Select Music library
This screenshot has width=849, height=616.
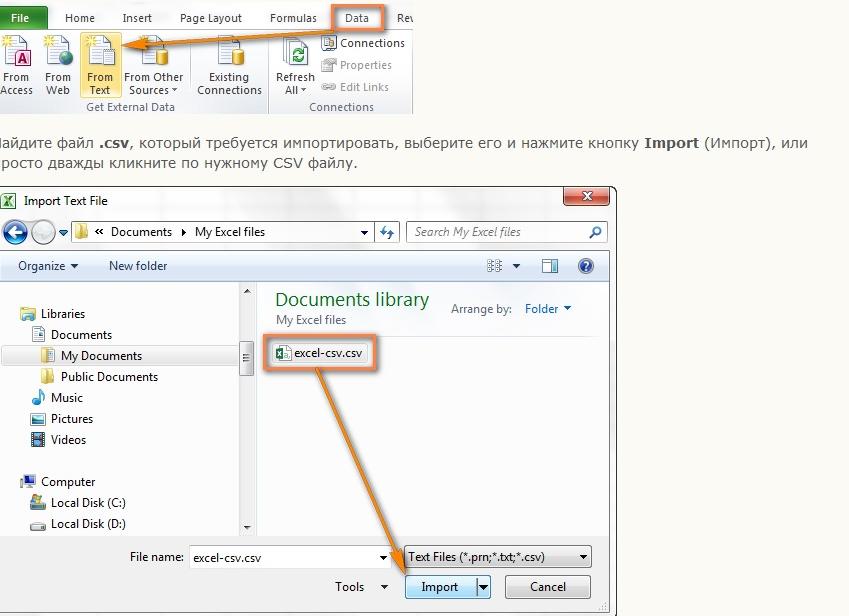click(x=57, y=398)
